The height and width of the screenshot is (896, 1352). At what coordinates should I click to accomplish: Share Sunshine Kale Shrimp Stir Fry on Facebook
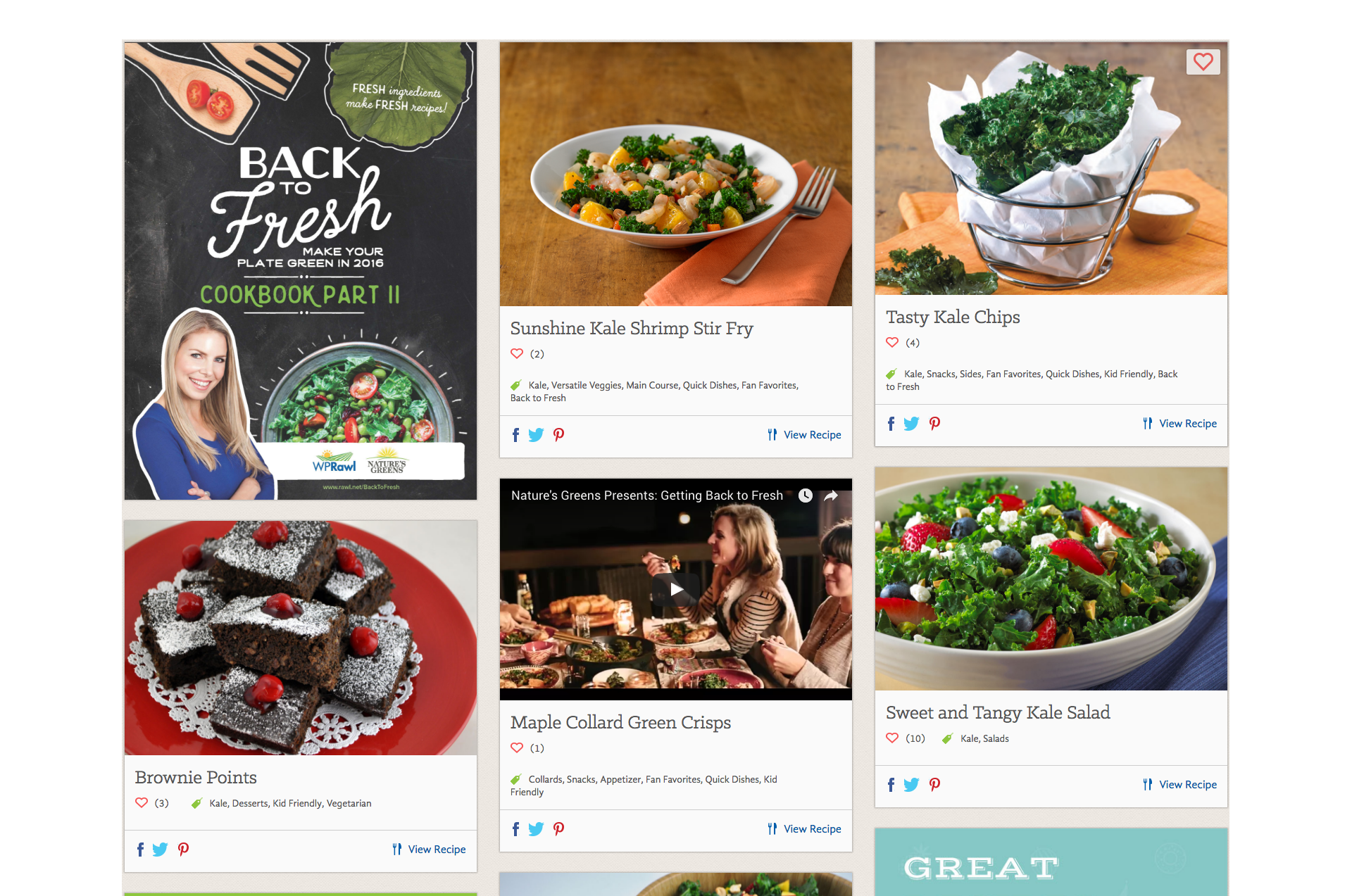515,435
